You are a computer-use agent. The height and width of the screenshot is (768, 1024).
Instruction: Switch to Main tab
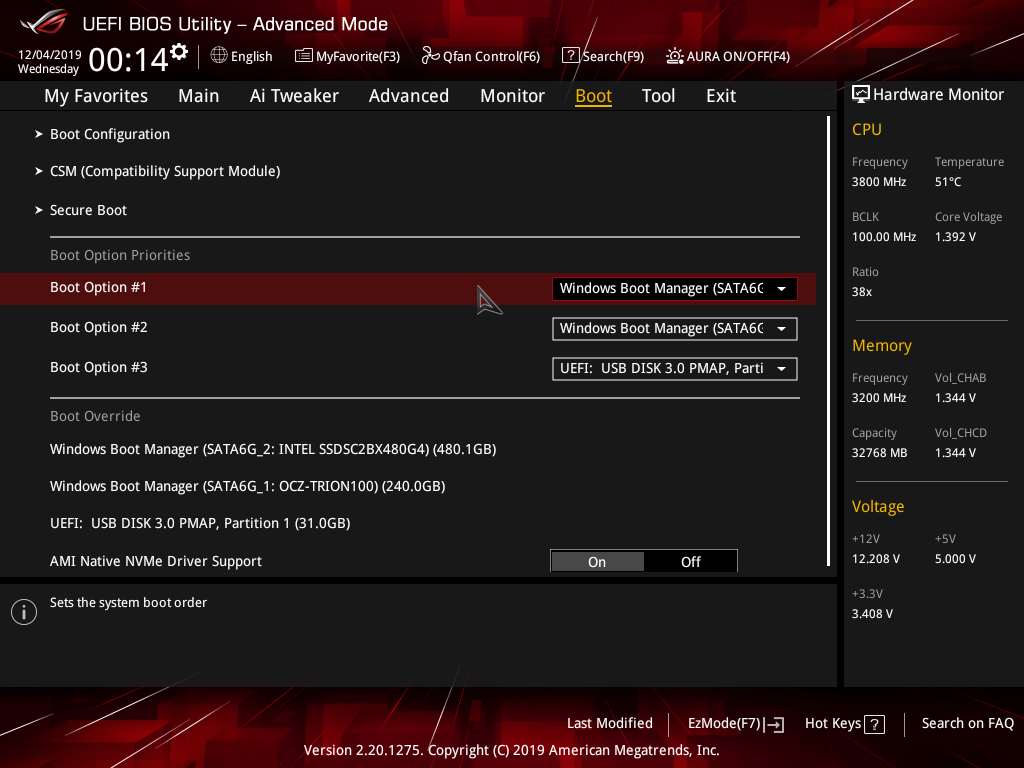pos(199,96)
